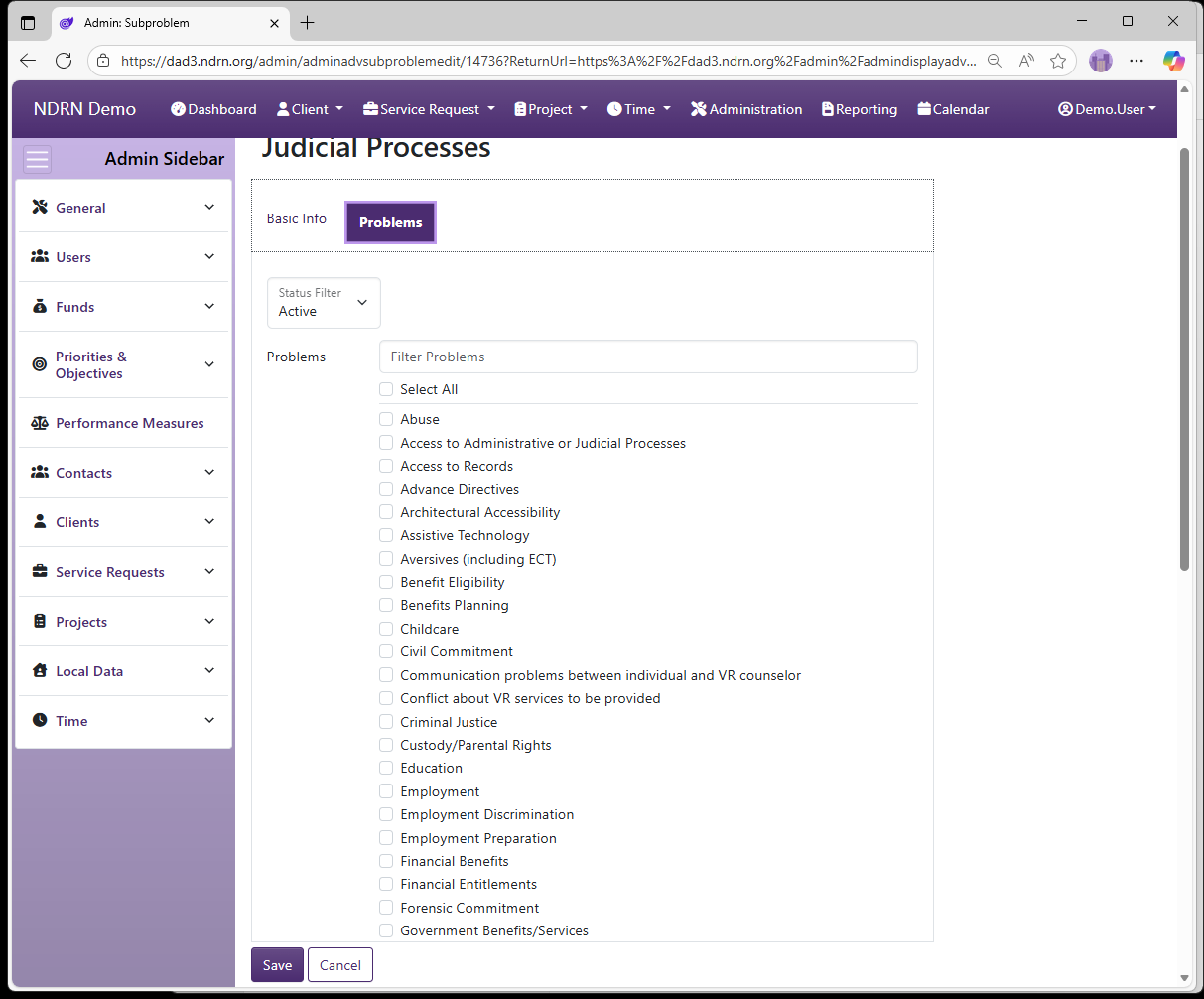Viewport: 1204px width, 999px height.
Task: Expand the General section chevron
Action: coord(209,207)
